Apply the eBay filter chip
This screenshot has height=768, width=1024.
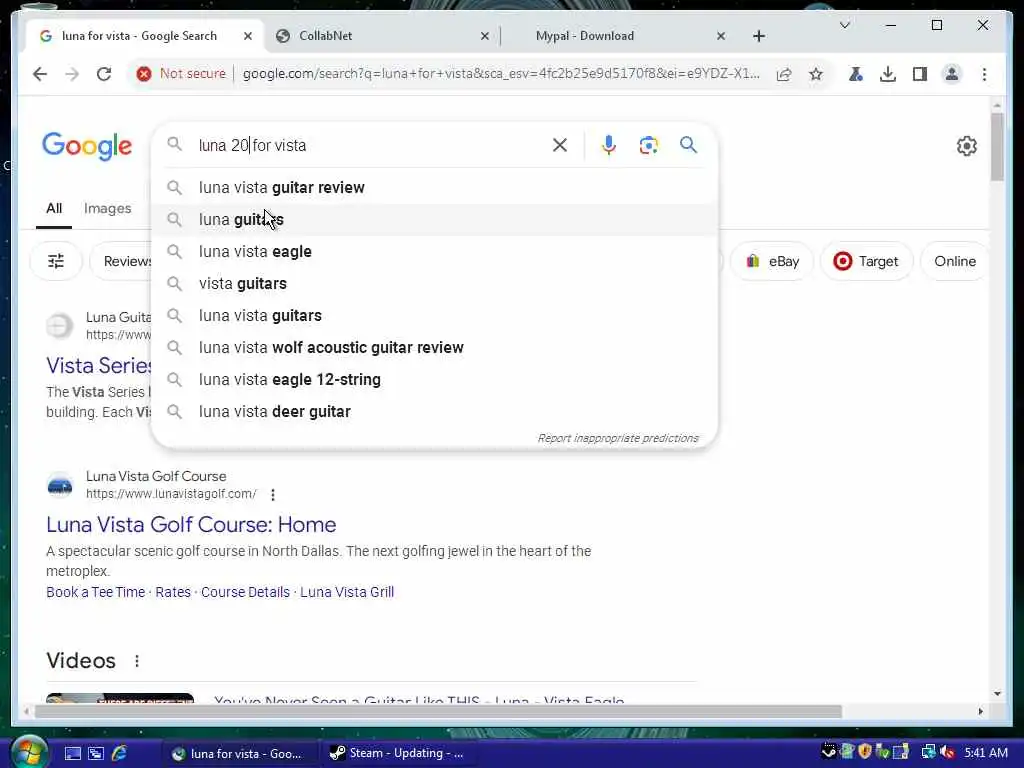773,261
